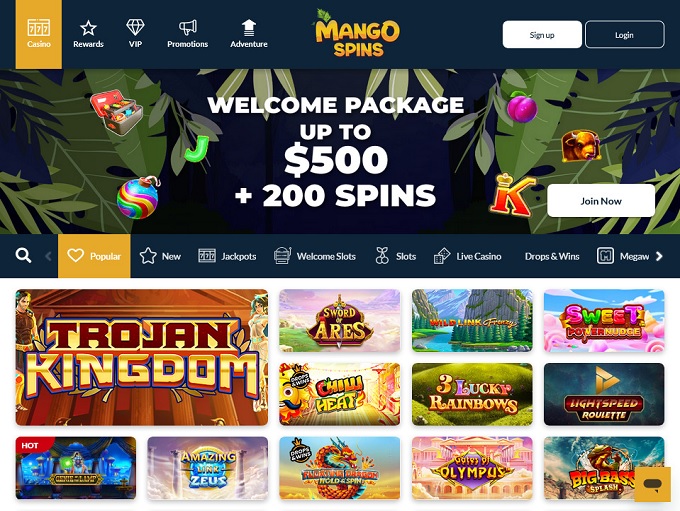
Task: Open the VIP diamond icon
Action: 135,27
